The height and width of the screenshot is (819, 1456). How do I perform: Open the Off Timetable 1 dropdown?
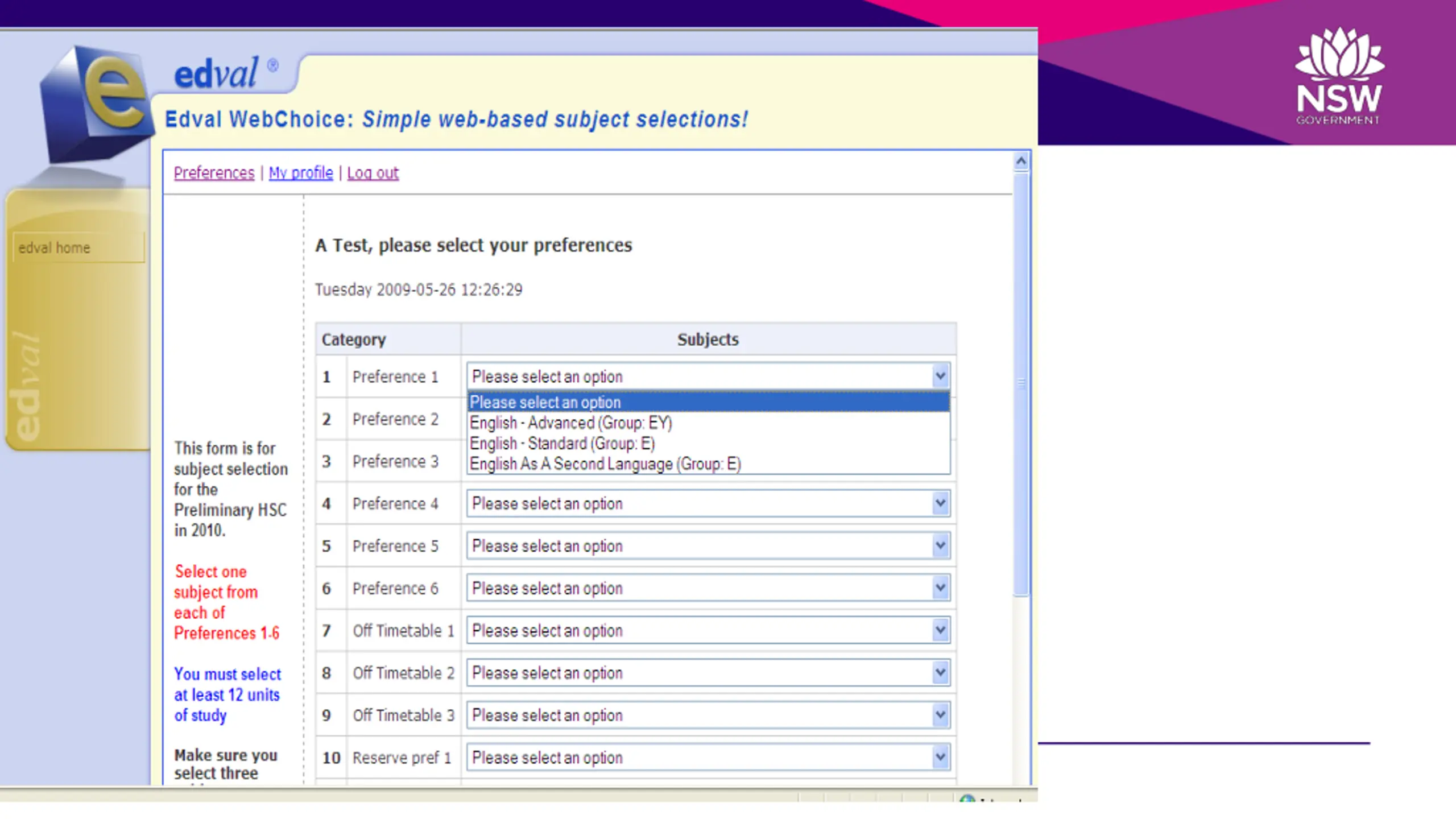pyautogui.click(x=708, y=630)
